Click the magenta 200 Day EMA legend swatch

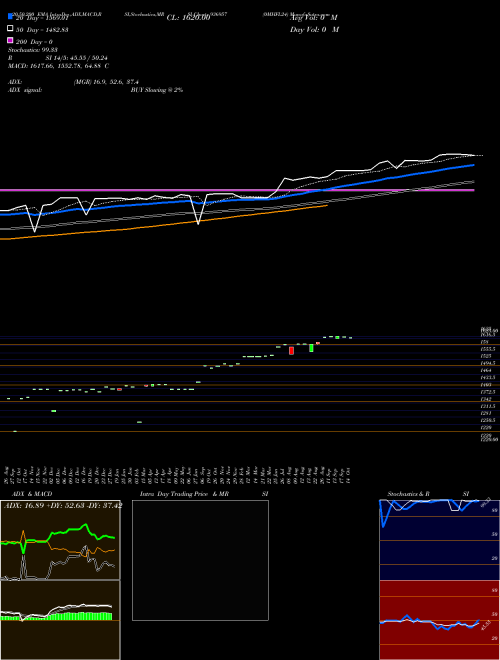tap(10, 40)
